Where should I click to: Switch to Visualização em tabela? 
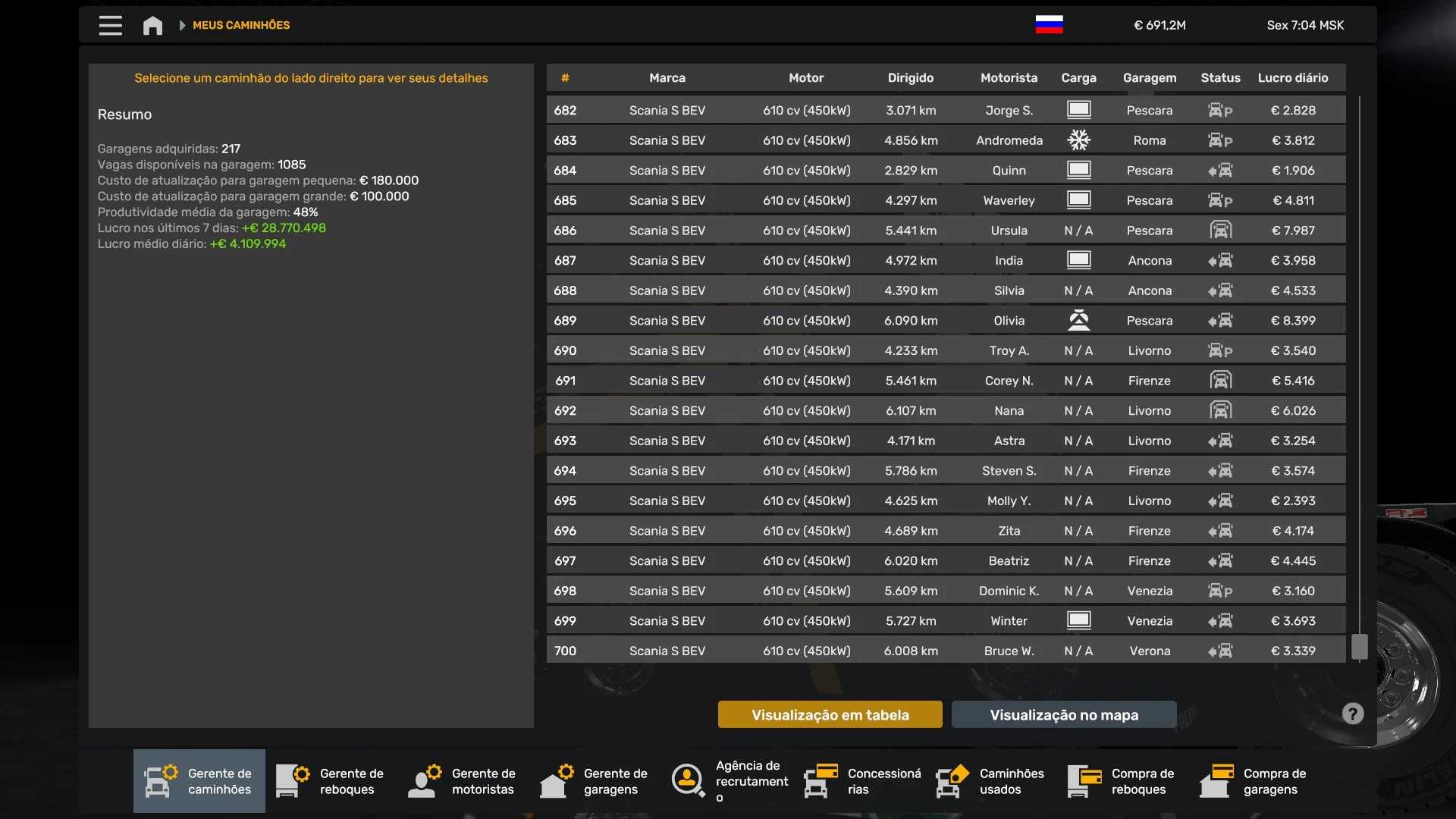pyautogui.click(x=830, y=714)
